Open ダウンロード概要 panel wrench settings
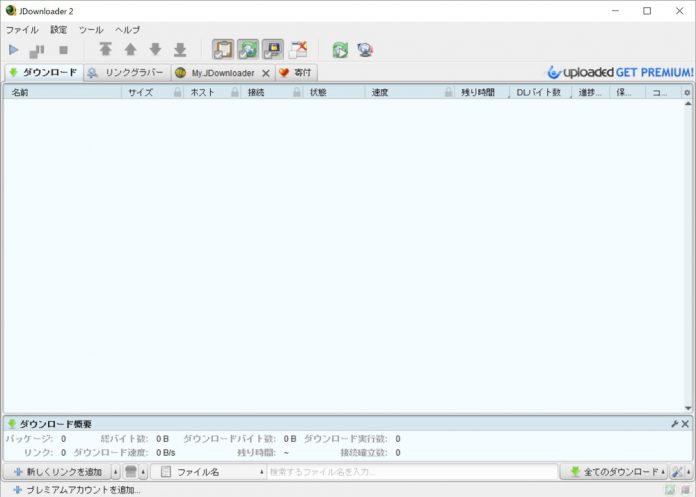Viewport: 696px width, 497px height. tap(675, 424)
